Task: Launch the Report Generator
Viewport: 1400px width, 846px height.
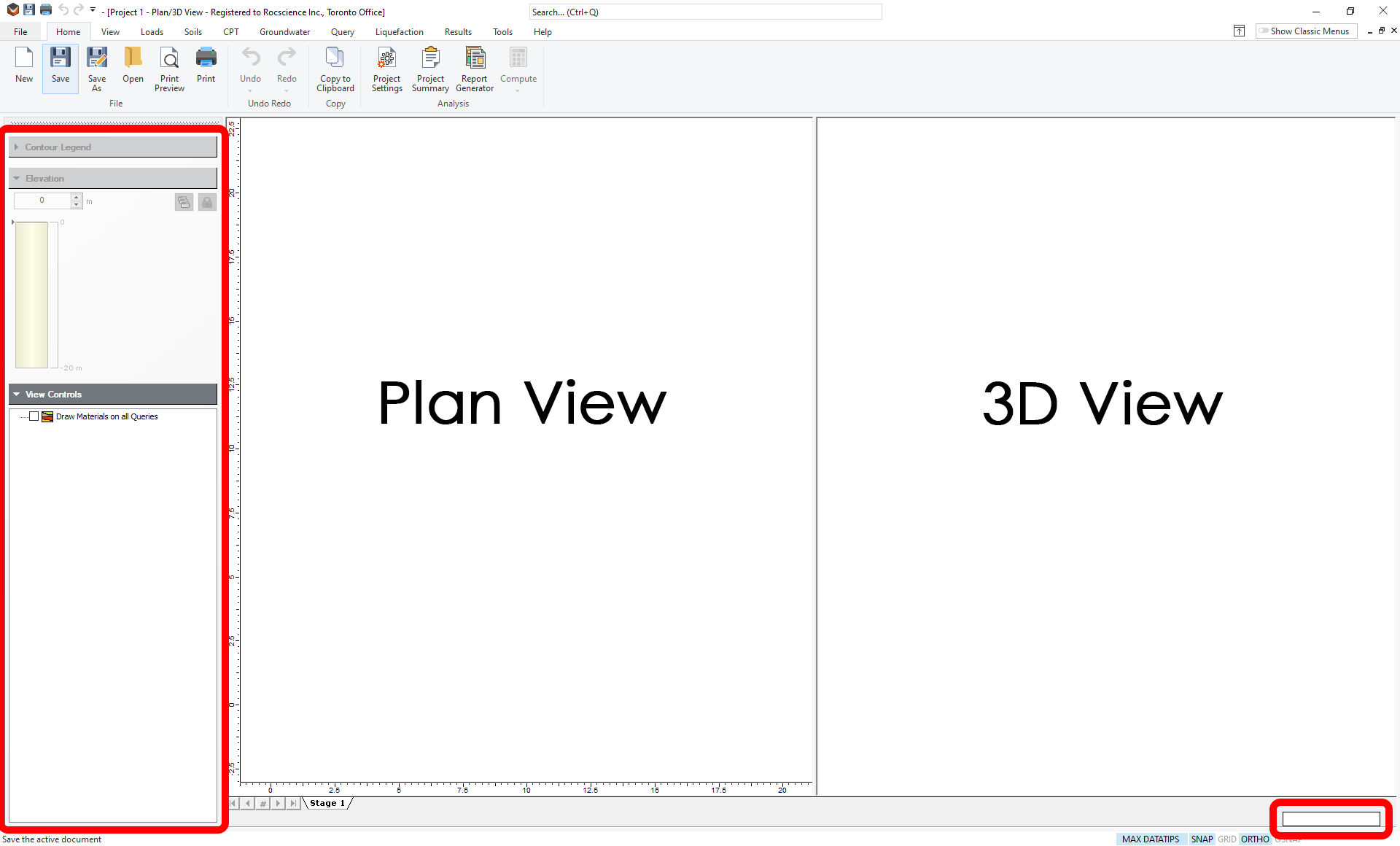Action: coord(474,69)
